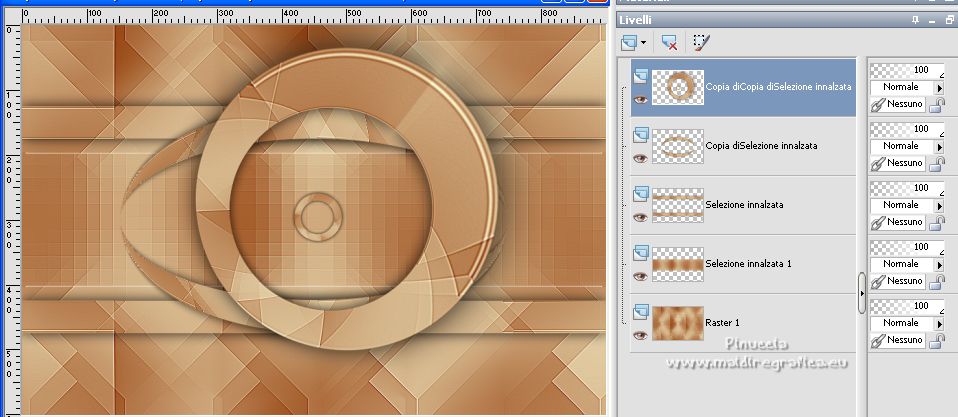The height and width of the screenshot is (417, 958).
Task: Toggle transparency lock on 'Copia diSelezione innalzata'
Action: [937, 164]
